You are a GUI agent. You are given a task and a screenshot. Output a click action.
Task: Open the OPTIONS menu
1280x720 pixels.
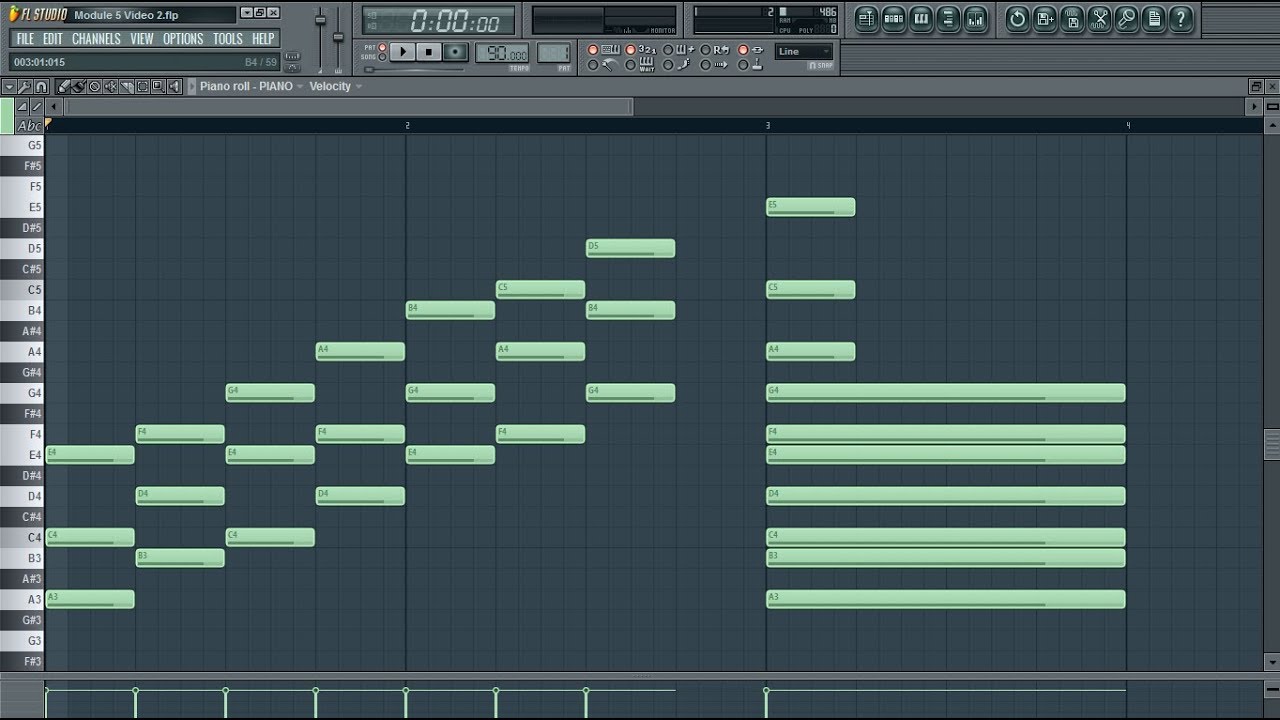[183, 39]
